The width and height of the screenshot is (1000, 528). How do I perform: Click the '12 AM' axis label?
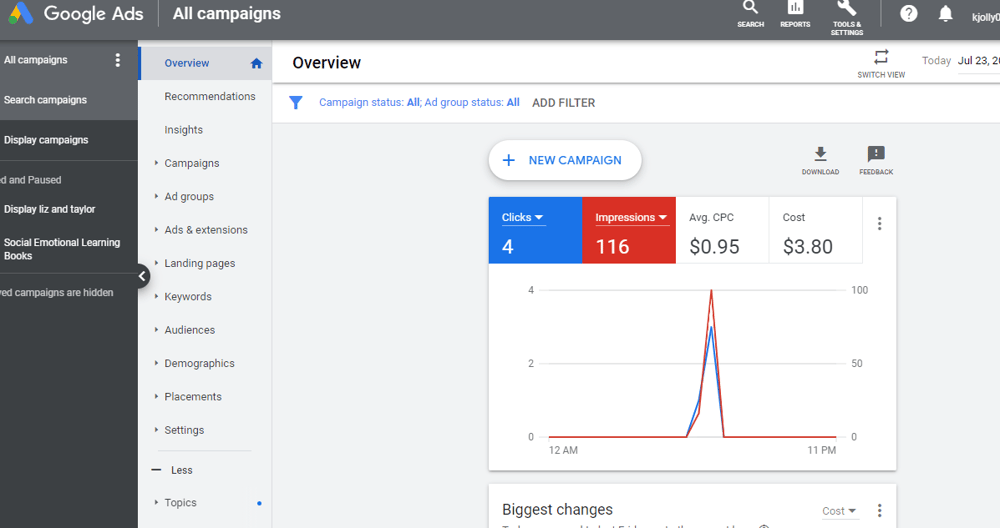(563, 450)
